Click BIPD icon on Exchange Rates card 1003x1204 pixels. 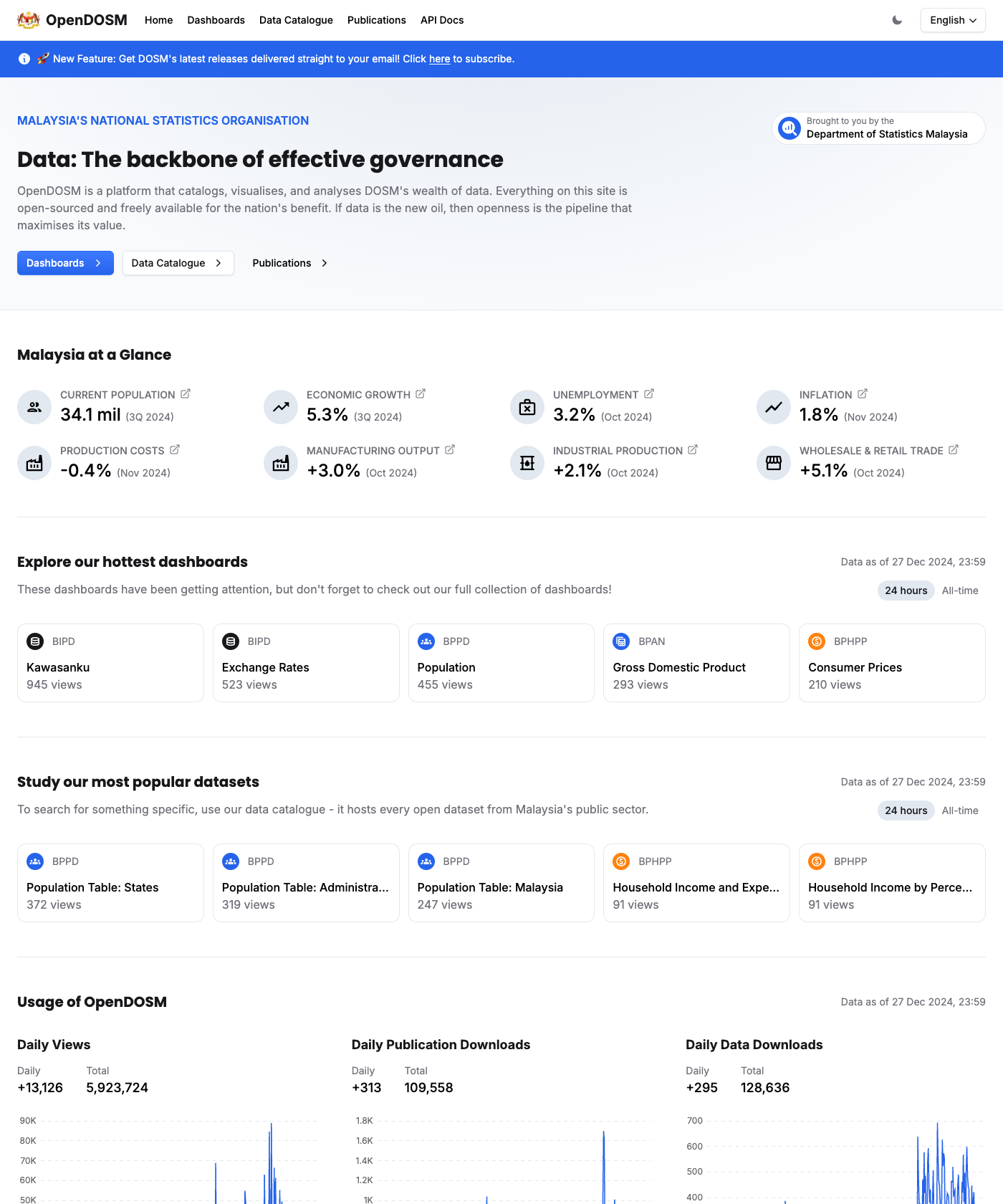(x=231, y=641)
